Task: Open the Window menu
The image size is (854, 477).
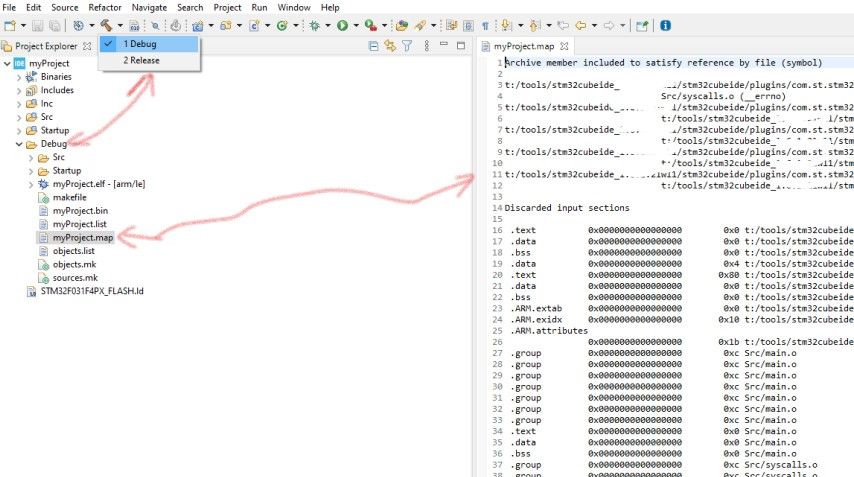Action: coord(294,8)
